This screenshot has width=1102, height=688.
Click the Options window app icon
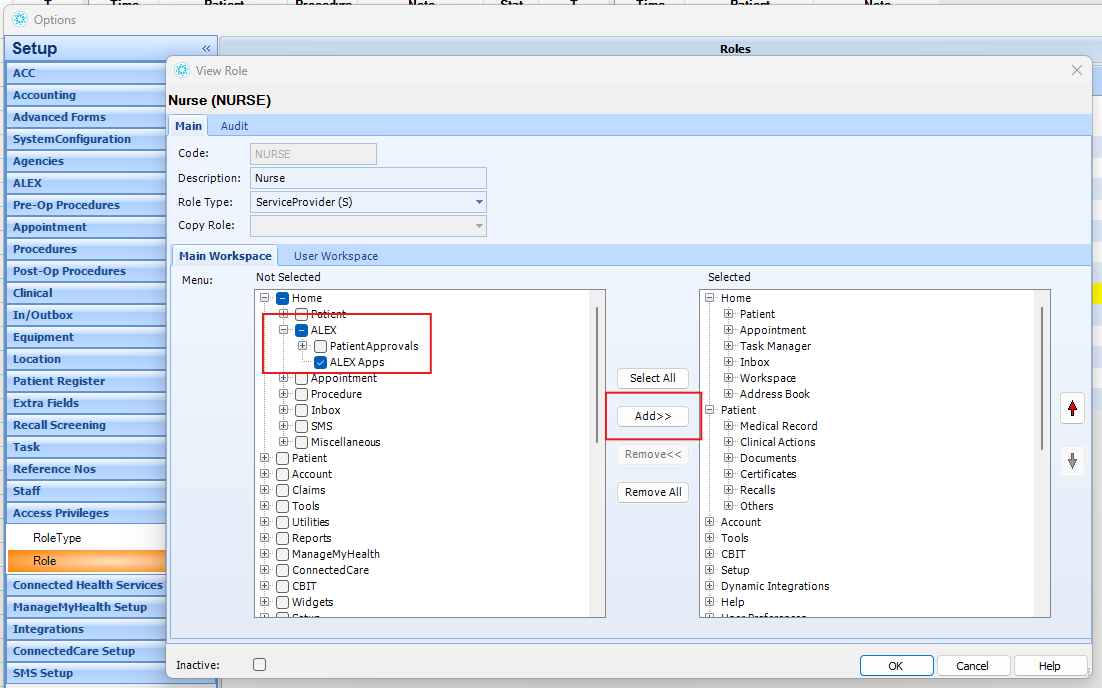point(20,20)
